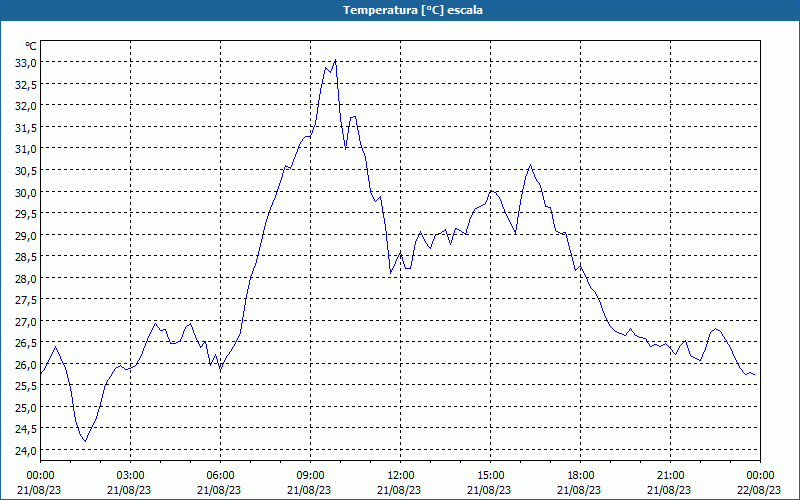This screenshot has width=800, height=500.
Task: Click the 27,0 y-axis label
Action: pos(26,322)
